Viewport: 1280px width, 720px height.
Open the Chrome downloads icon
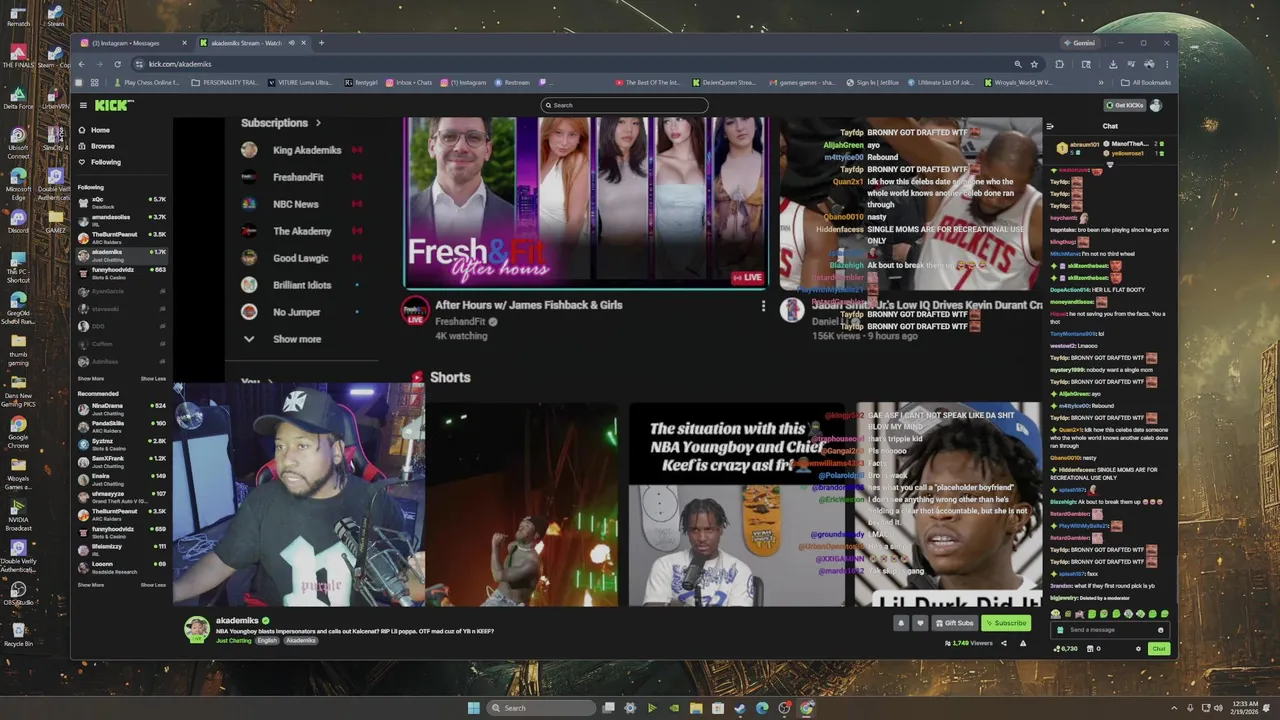(1113, 64)
